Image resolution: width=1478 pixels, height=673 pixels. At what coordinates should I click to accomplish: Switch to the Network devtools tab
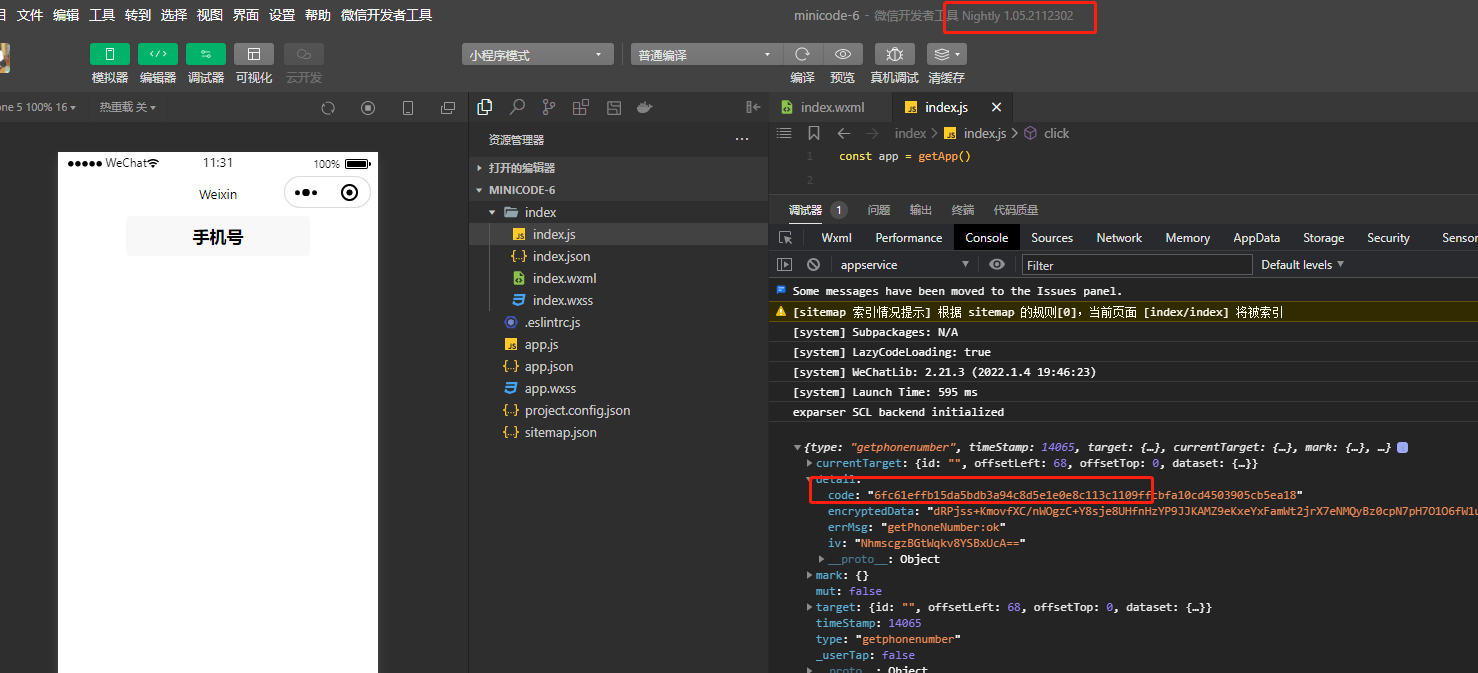pyautogui.click(x=1118, y=238)
